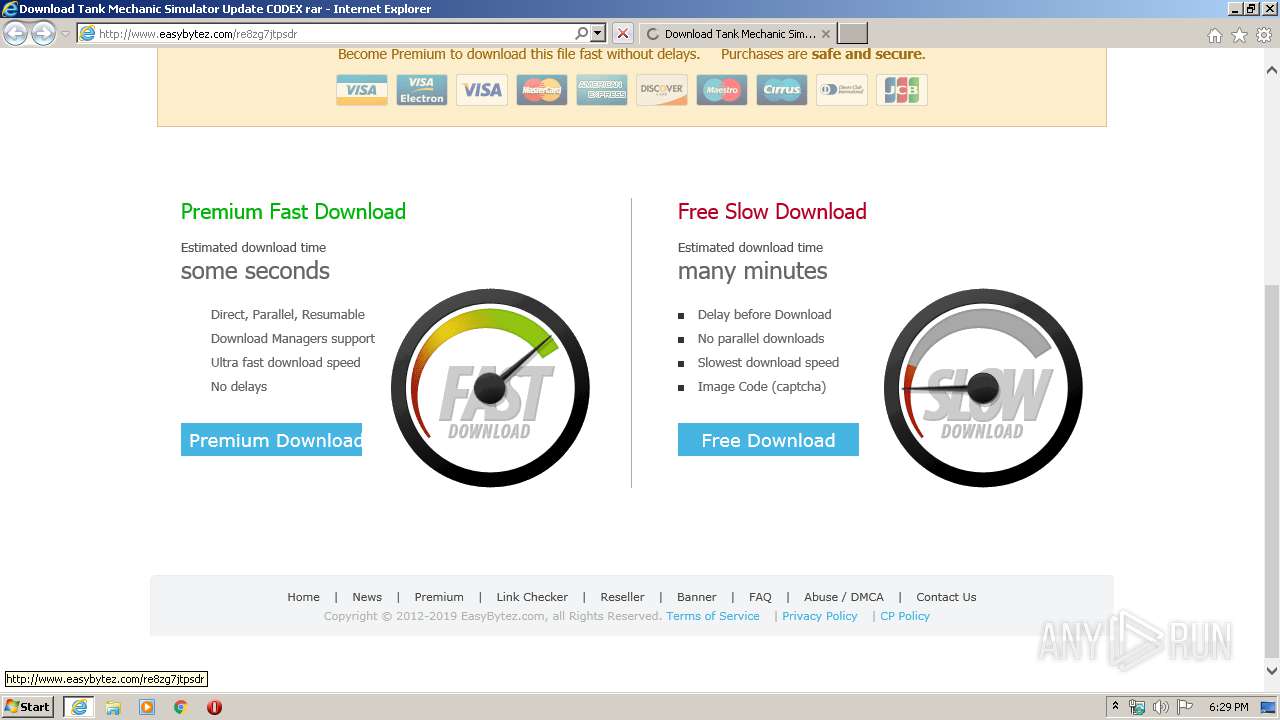Click the MasterCard logo
This screenshot has width=1280, height=720.
[x=541, y=90]
